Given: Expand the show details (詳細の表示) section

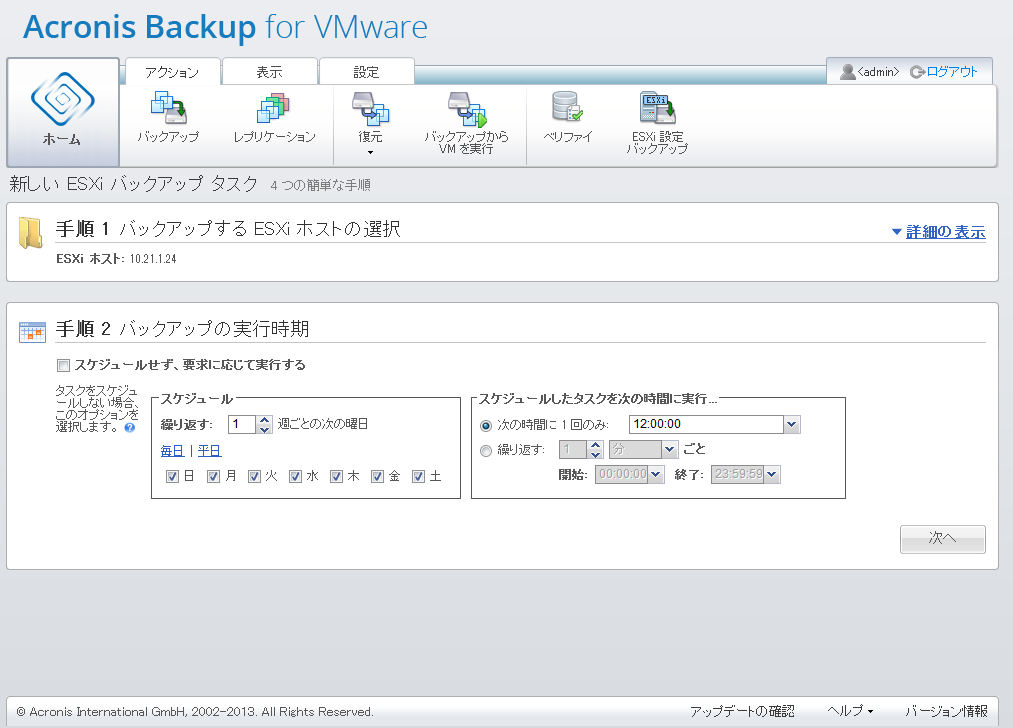Looking at the screenshot, I should click(938, 232).
